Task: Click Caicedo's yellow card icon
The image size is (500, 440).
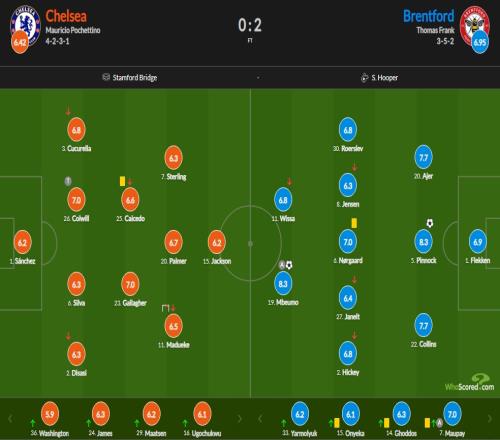Action: [122, 181]
